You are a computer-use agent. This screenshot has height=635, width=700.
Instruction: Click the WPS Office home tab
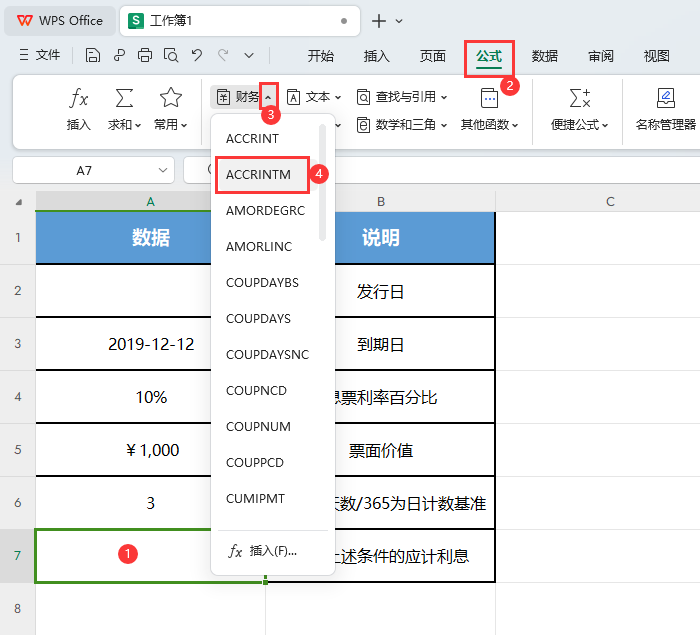tap(60, 21)
